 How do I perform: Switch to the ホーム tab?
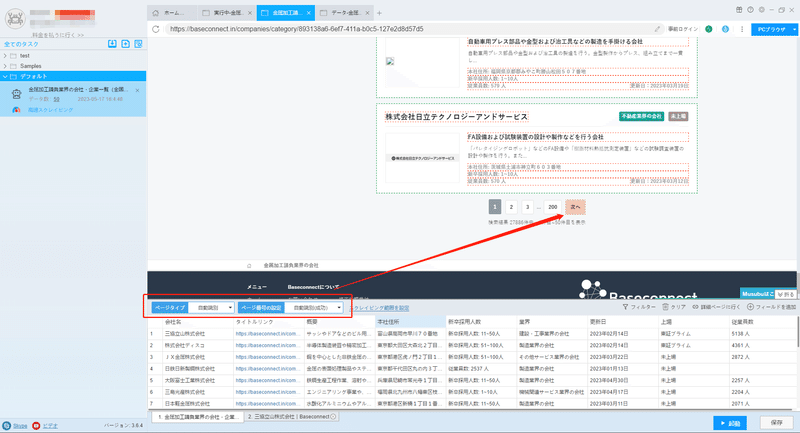174,13
